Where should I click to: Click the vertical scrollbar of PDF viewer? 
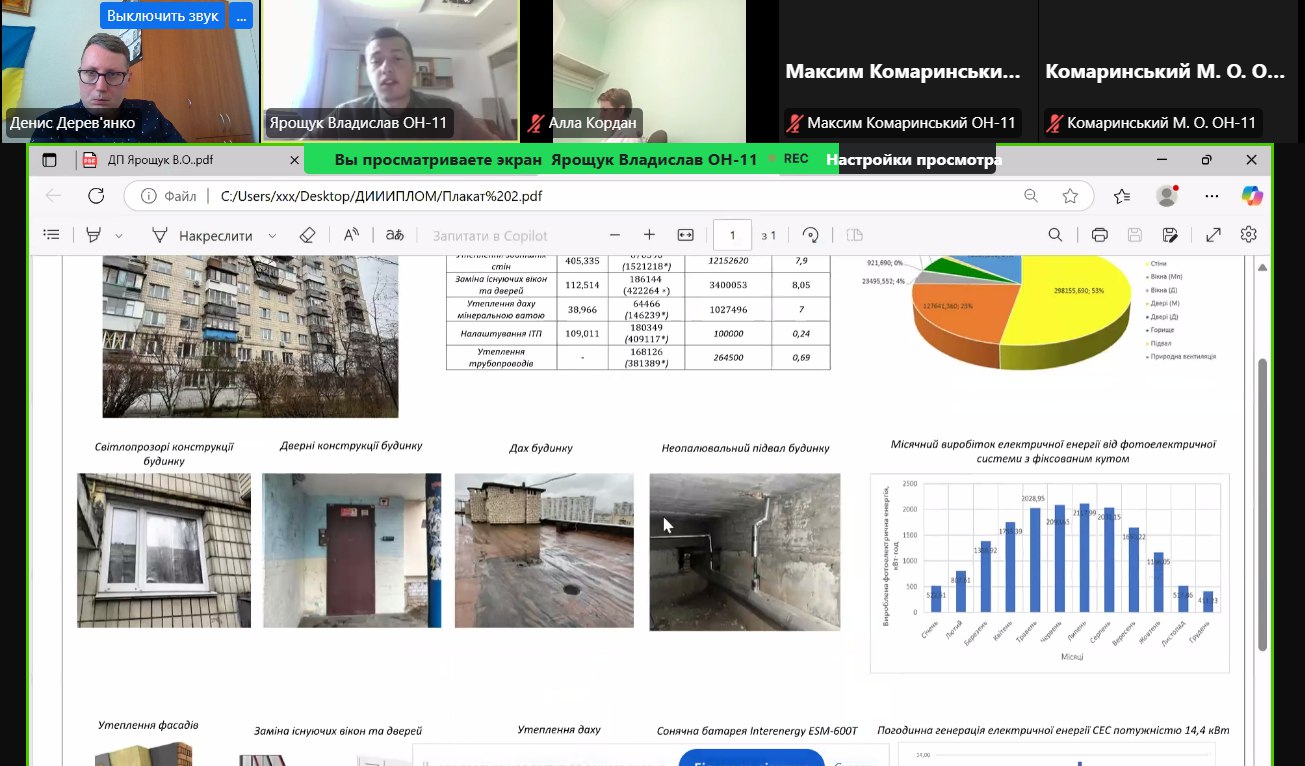coord(1262,505)
